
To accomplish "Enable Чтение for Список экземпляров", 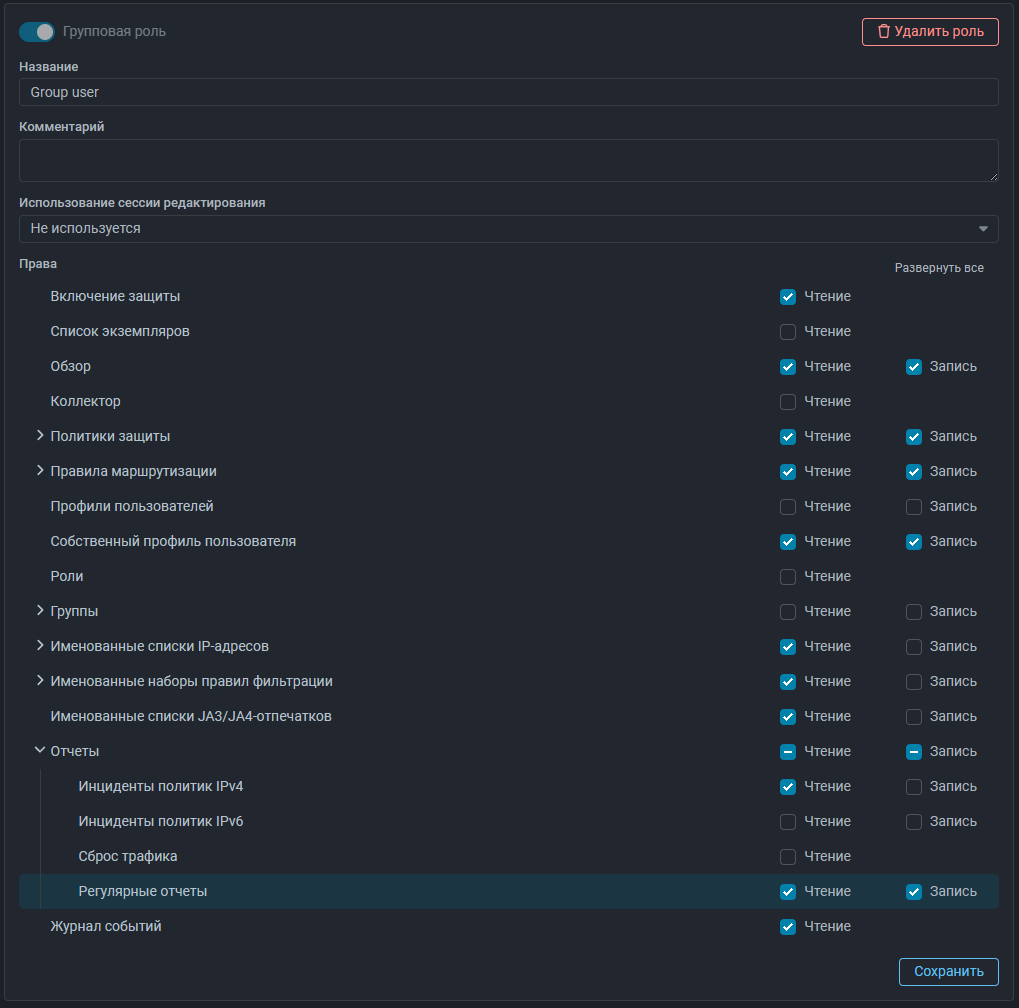I will coord(788,332).
